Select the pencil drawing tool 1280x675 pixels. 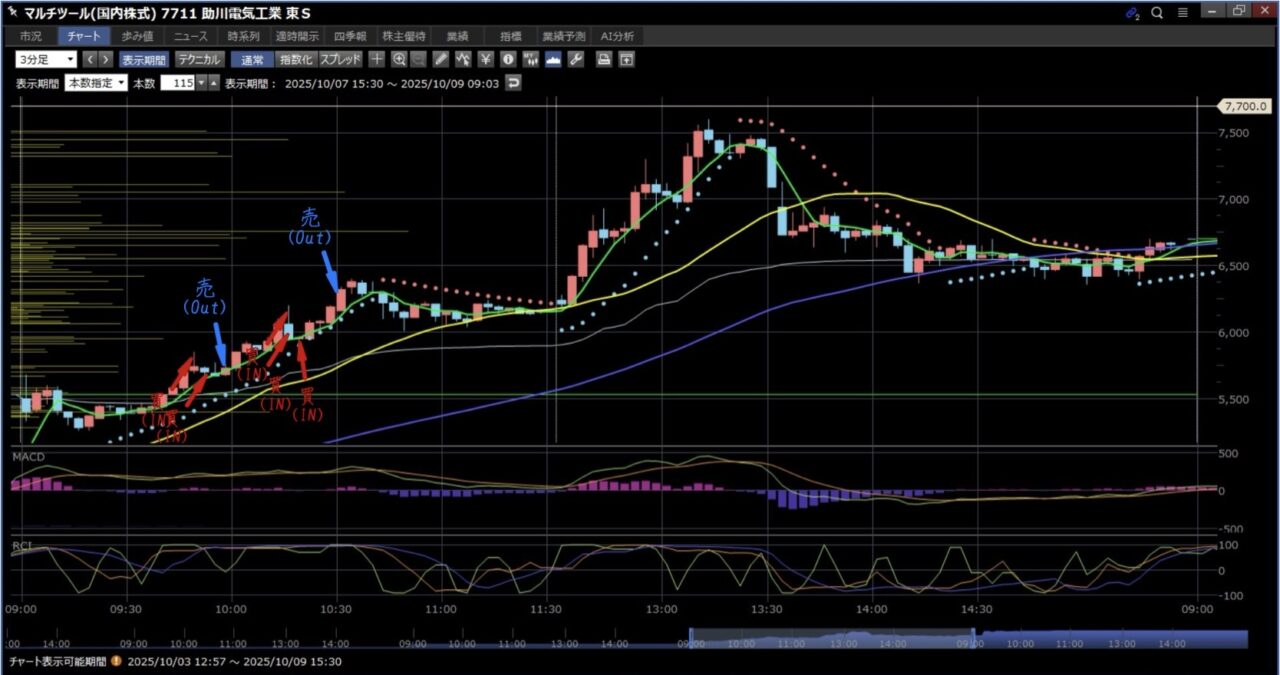pyautogui.click(x=441, y=60)
